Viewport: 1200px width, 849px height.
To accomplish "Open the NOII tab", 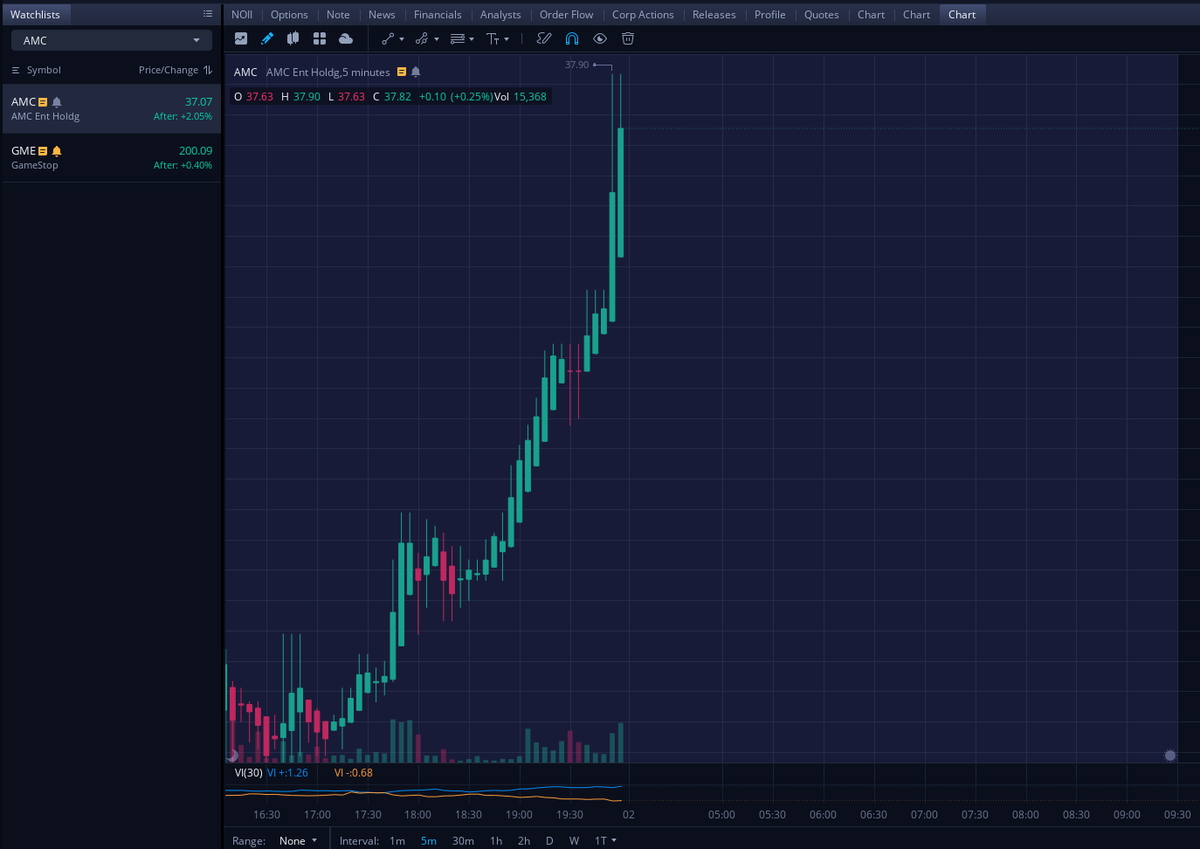I will [x=242, y=15].
